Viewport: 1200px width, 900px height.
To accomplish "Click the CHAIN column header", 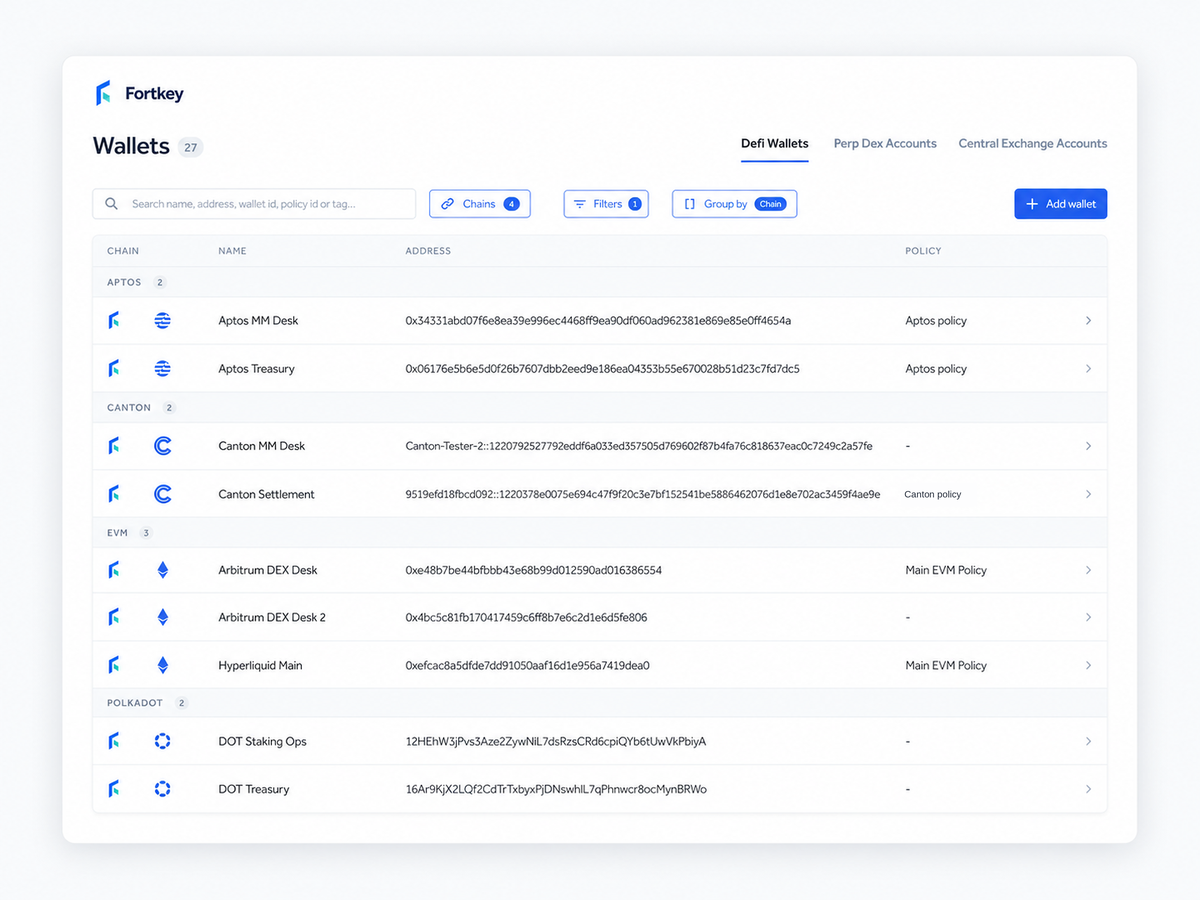I will [x=123, y=251].
